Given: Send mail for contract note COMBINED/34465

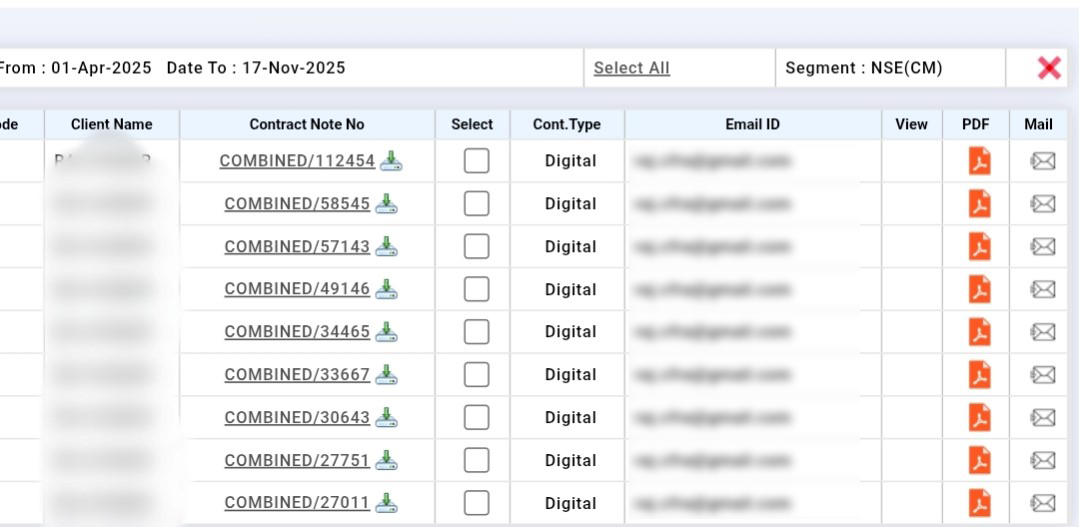Looking at the screenshot, I should 1042,332.
